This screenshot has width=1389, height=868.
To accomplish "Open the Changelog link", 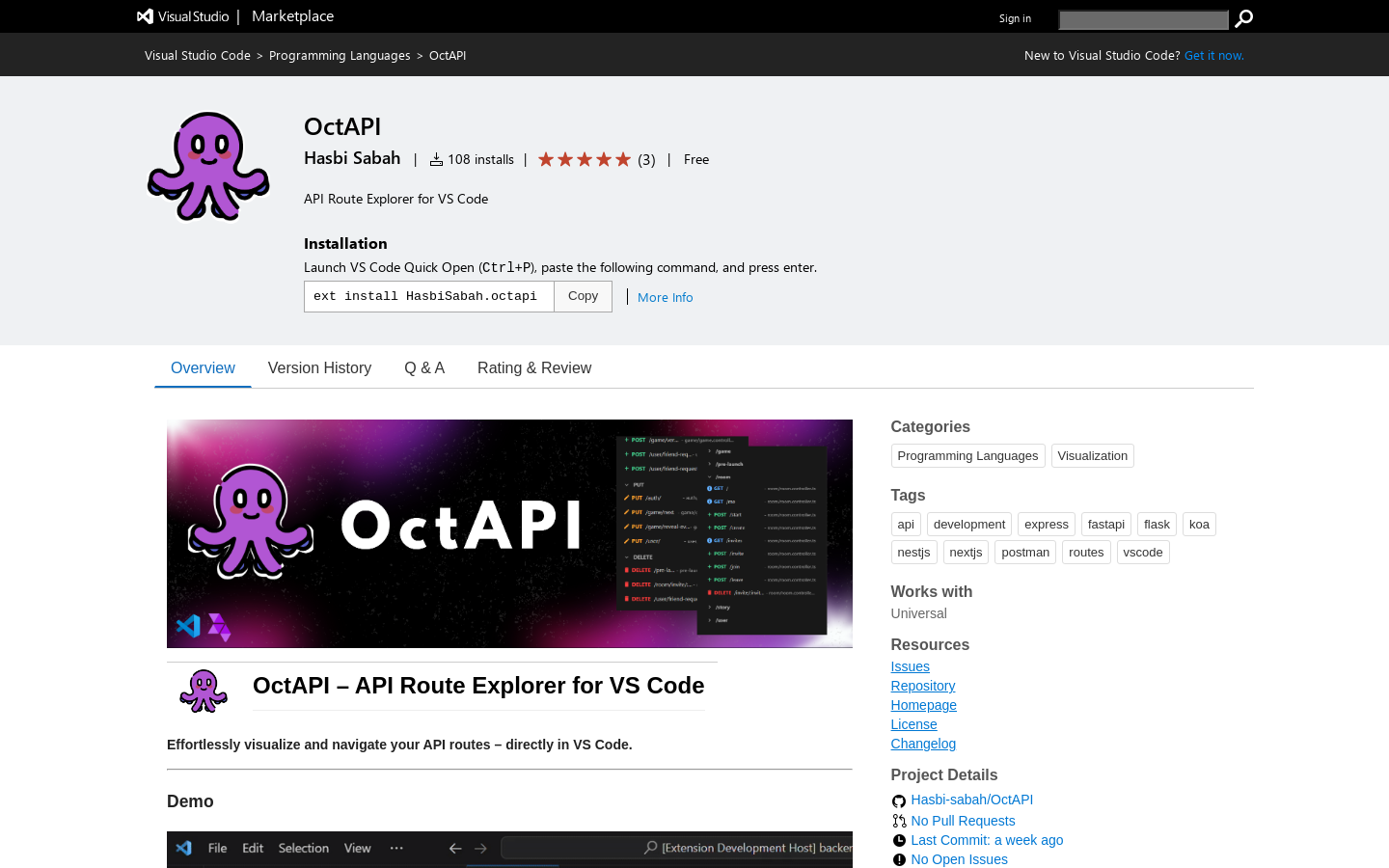I will click(923, 744).
